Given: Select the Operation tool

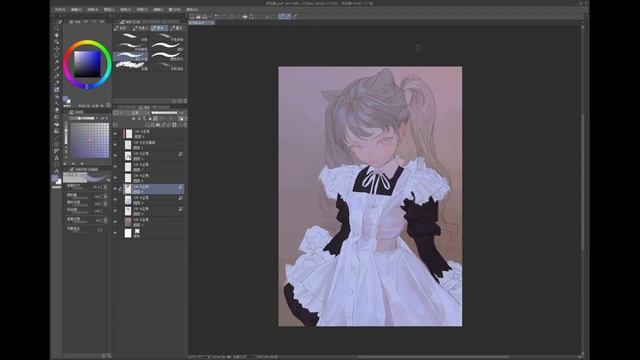Looking at the screenshot, I should [57, 42].
